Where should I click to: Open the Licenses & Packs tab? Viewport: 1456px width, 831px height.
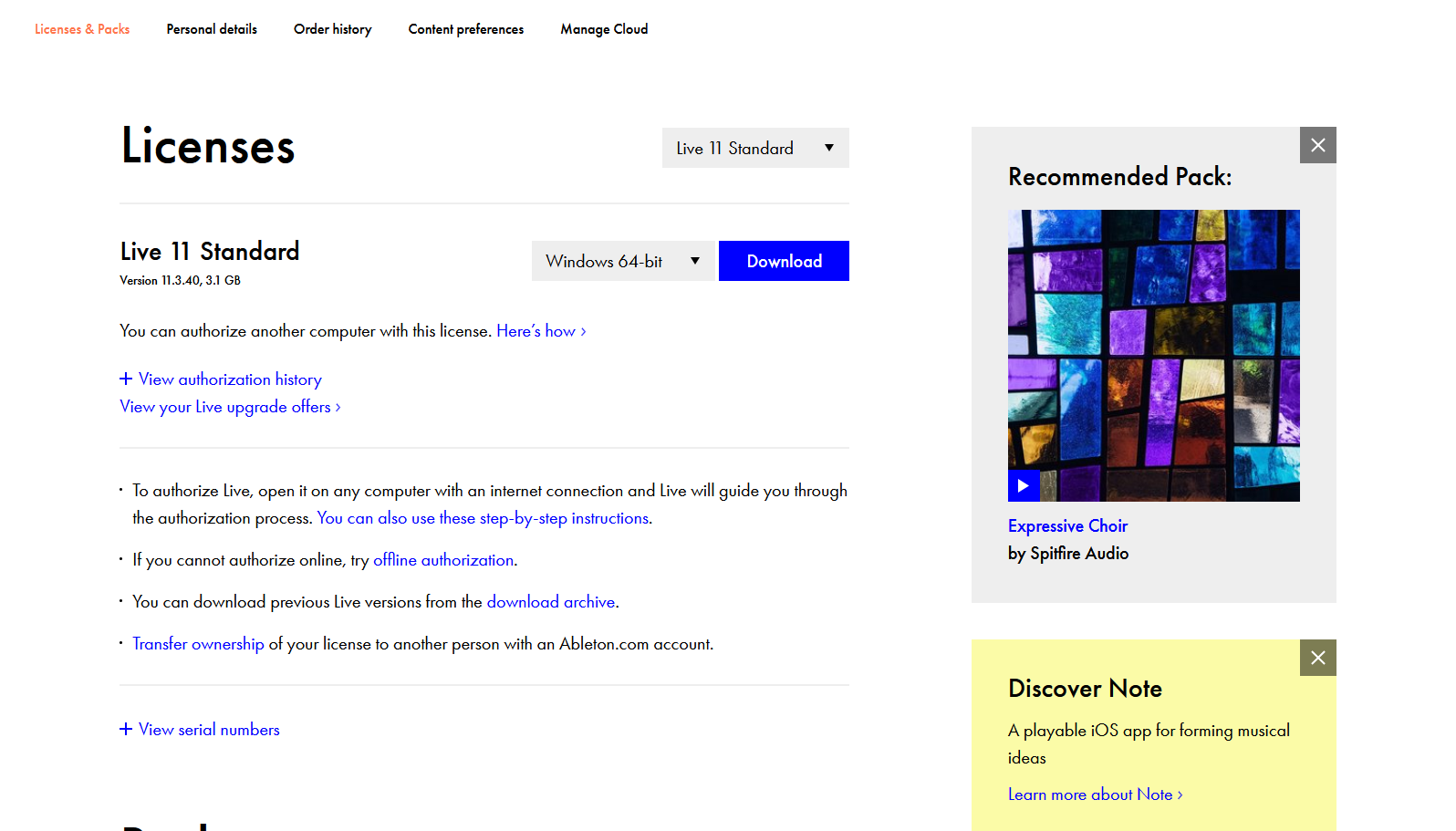coord(82,29)
